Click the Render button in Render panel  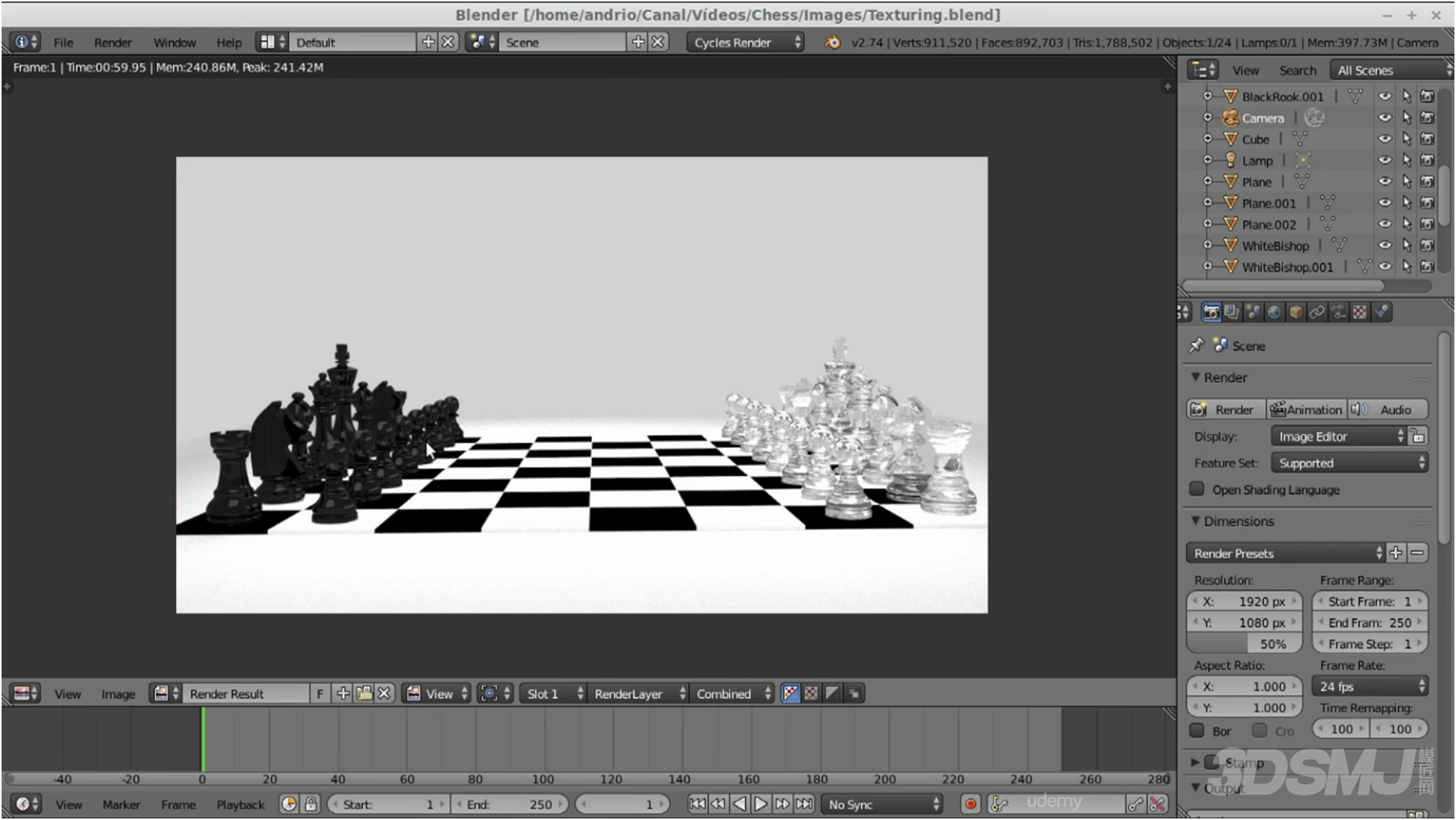(x=1226, y=409)
